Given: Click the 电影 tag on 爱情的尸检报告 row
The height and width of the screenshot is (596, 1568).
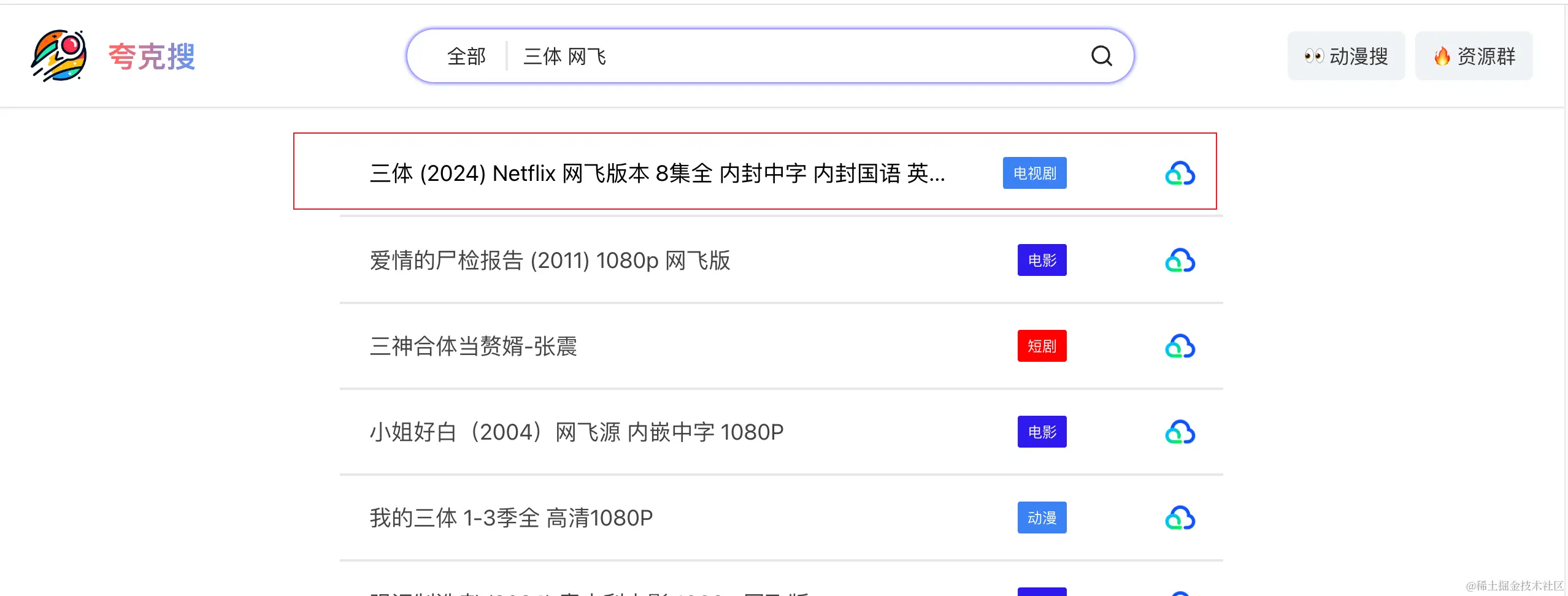Looking at the screenshot, I should [1042, 260].
